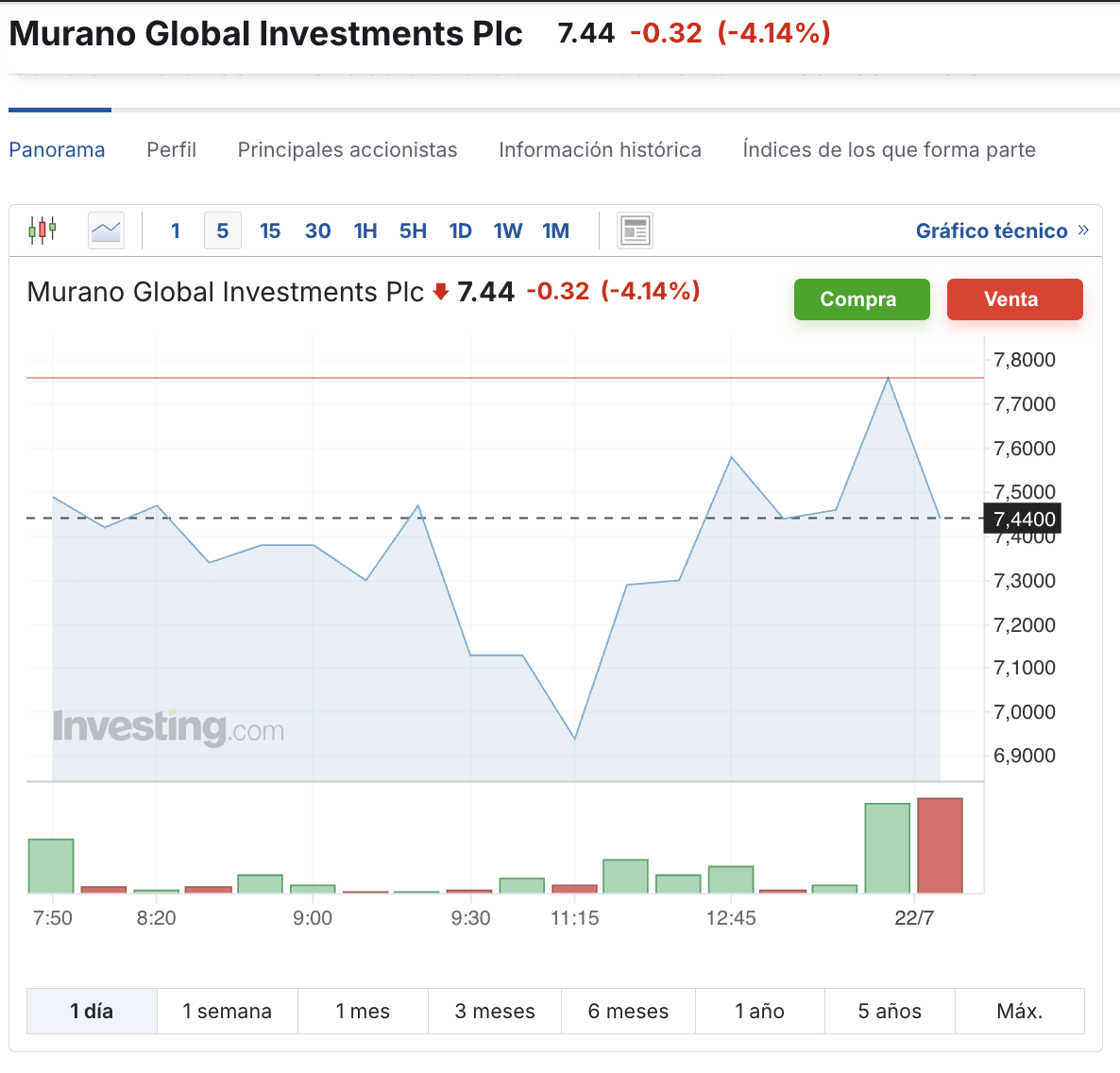This screenshot has height=1073, width=1120.
Task: Open Información histórica tab
Action: click(x=600, y=150)
